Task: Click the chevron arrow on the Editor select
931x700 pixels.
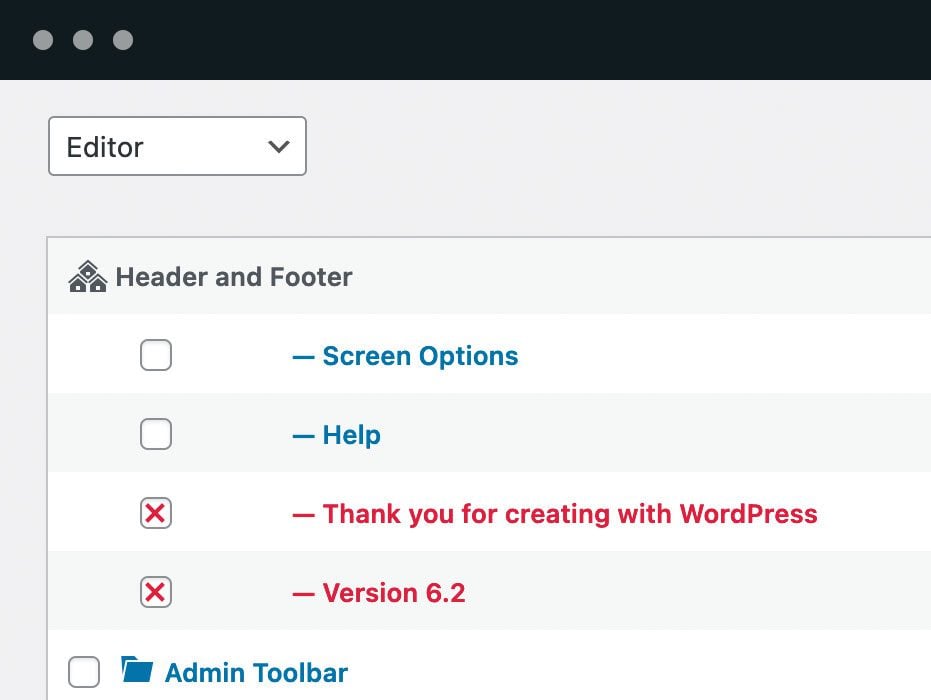Action: pyautogui.click(x=279, y=147)
